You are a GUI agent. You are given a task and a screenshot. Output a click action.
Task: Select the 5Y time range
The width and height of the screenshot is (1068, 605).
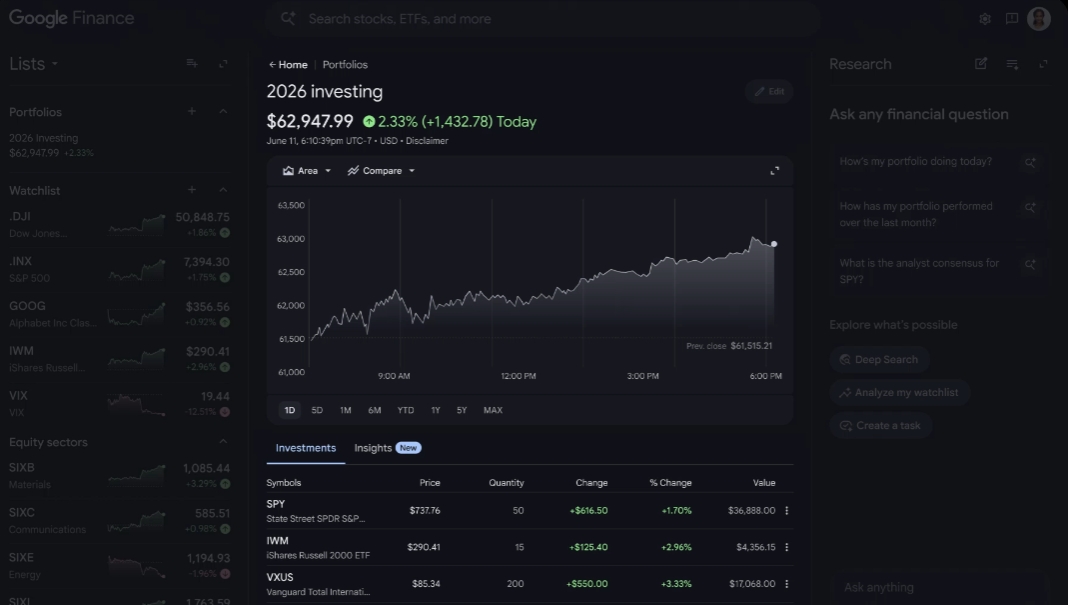point(462,410)
